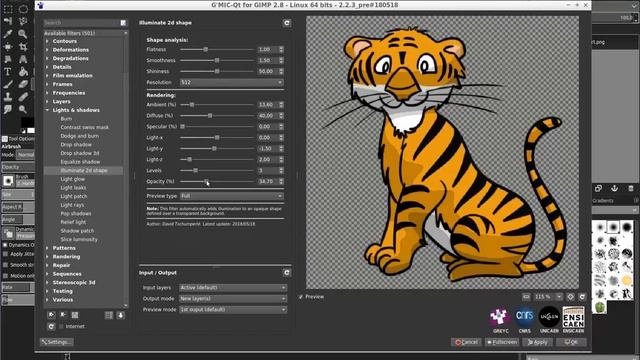The width and height of the screenshot is (640, 360).
Task: Toggle the Internet checkbox
Action: click(62, 327)
